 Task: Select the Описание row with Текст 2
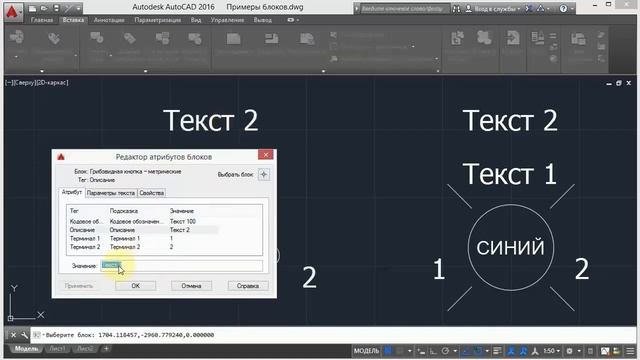point(164,230)
